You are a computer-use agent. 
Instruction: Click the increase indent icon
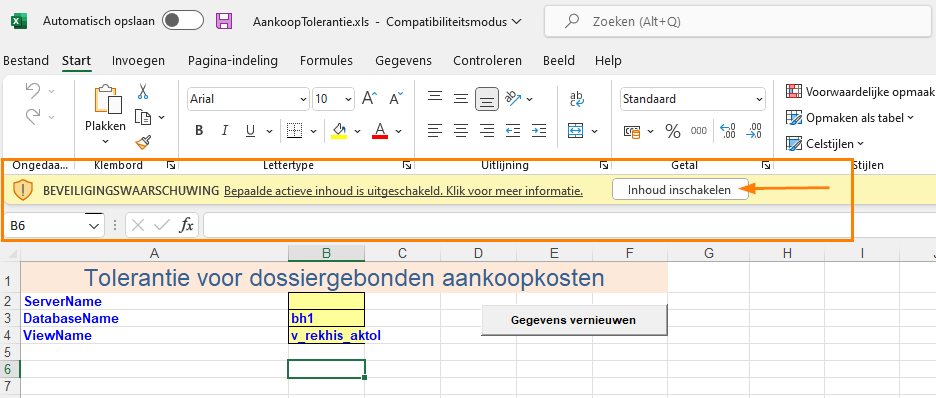point(539,130)
